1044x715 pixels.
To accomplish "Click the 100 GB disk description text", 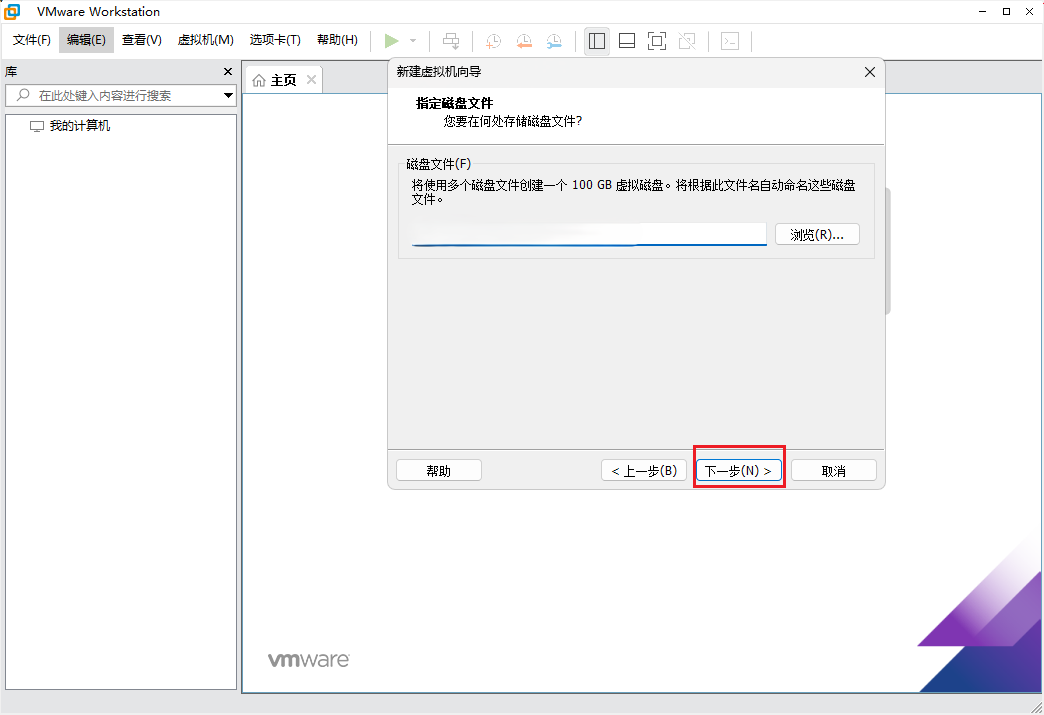I will 633,192.
